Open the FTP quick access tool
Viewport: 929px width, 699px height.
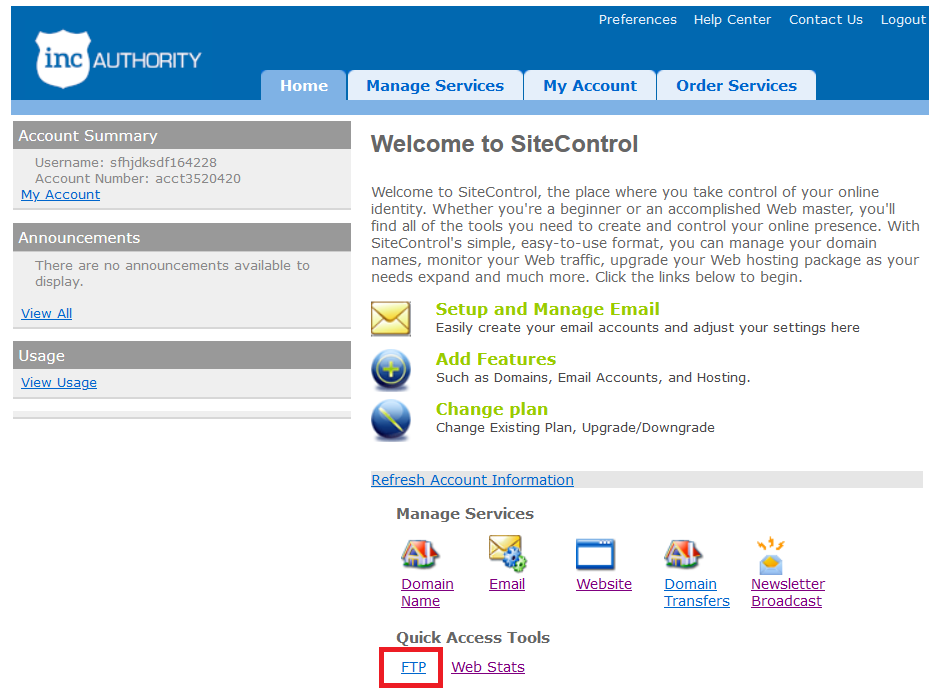(413, 667)
